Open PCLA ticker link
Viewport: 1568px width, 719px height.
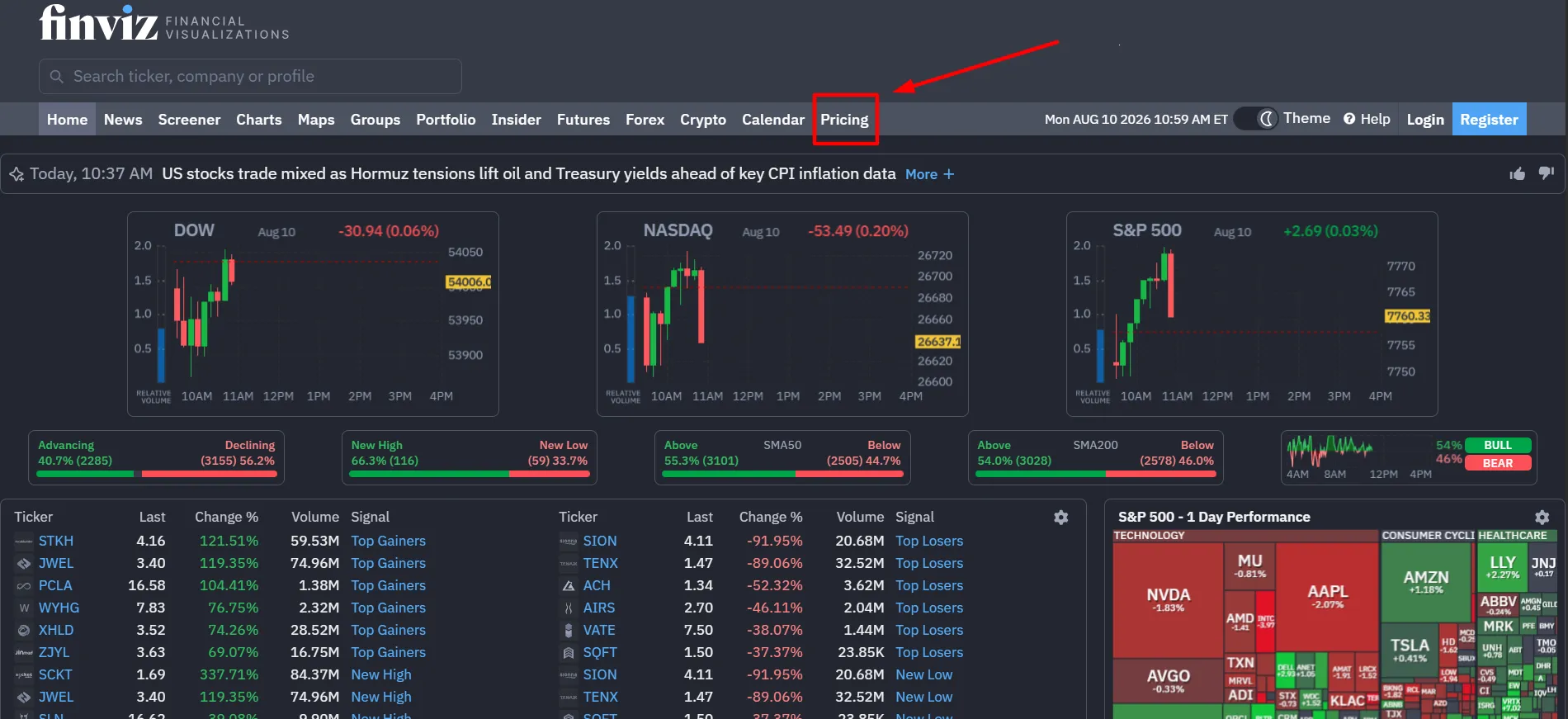pos(55,586)
